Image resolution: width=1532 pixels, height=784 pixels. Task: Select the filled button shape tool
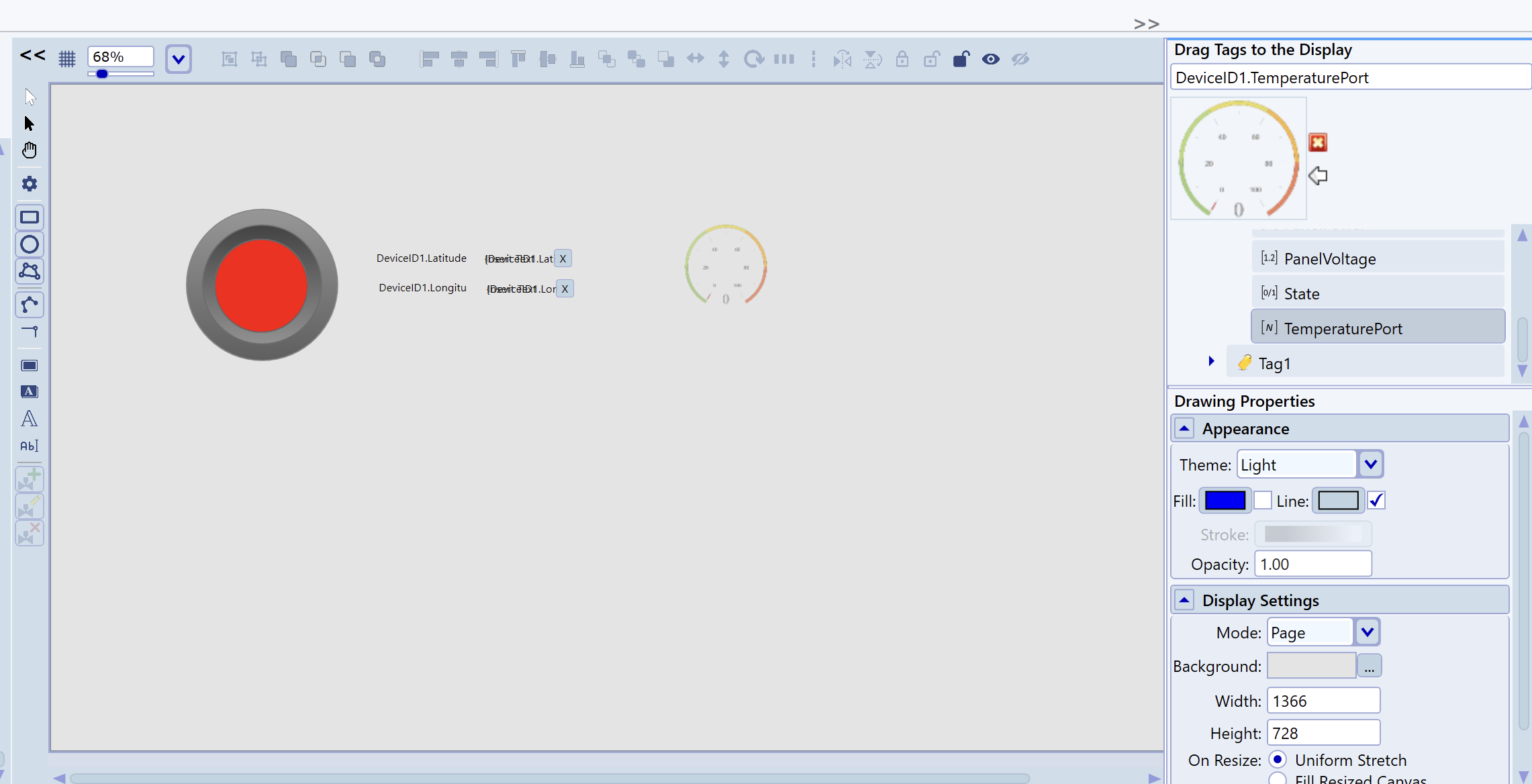click(x=30, y=366)
